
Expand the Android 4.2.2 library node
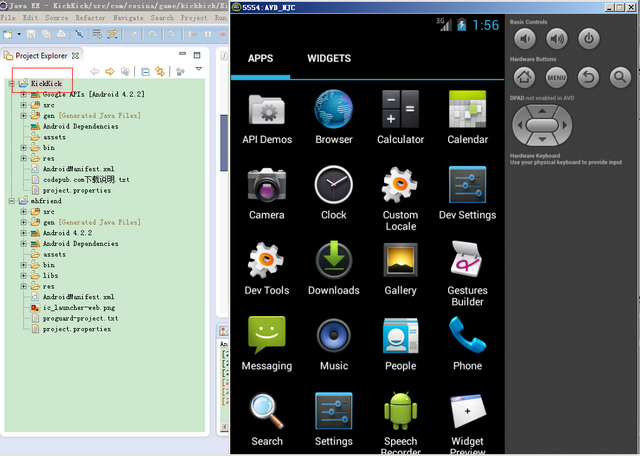coord(23,233)
